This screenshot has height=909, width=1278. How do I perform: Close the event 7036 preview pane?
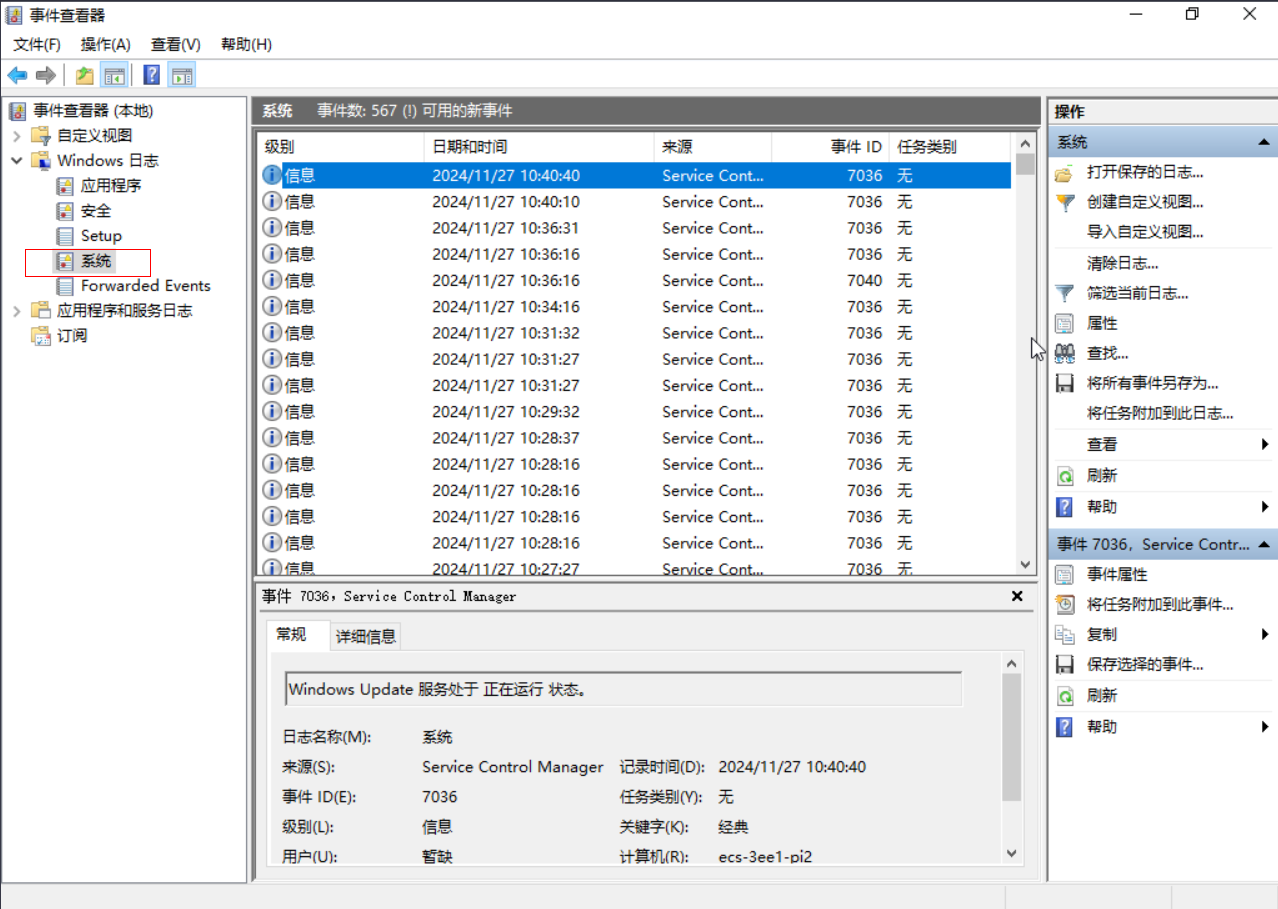tap(1017, 596)
